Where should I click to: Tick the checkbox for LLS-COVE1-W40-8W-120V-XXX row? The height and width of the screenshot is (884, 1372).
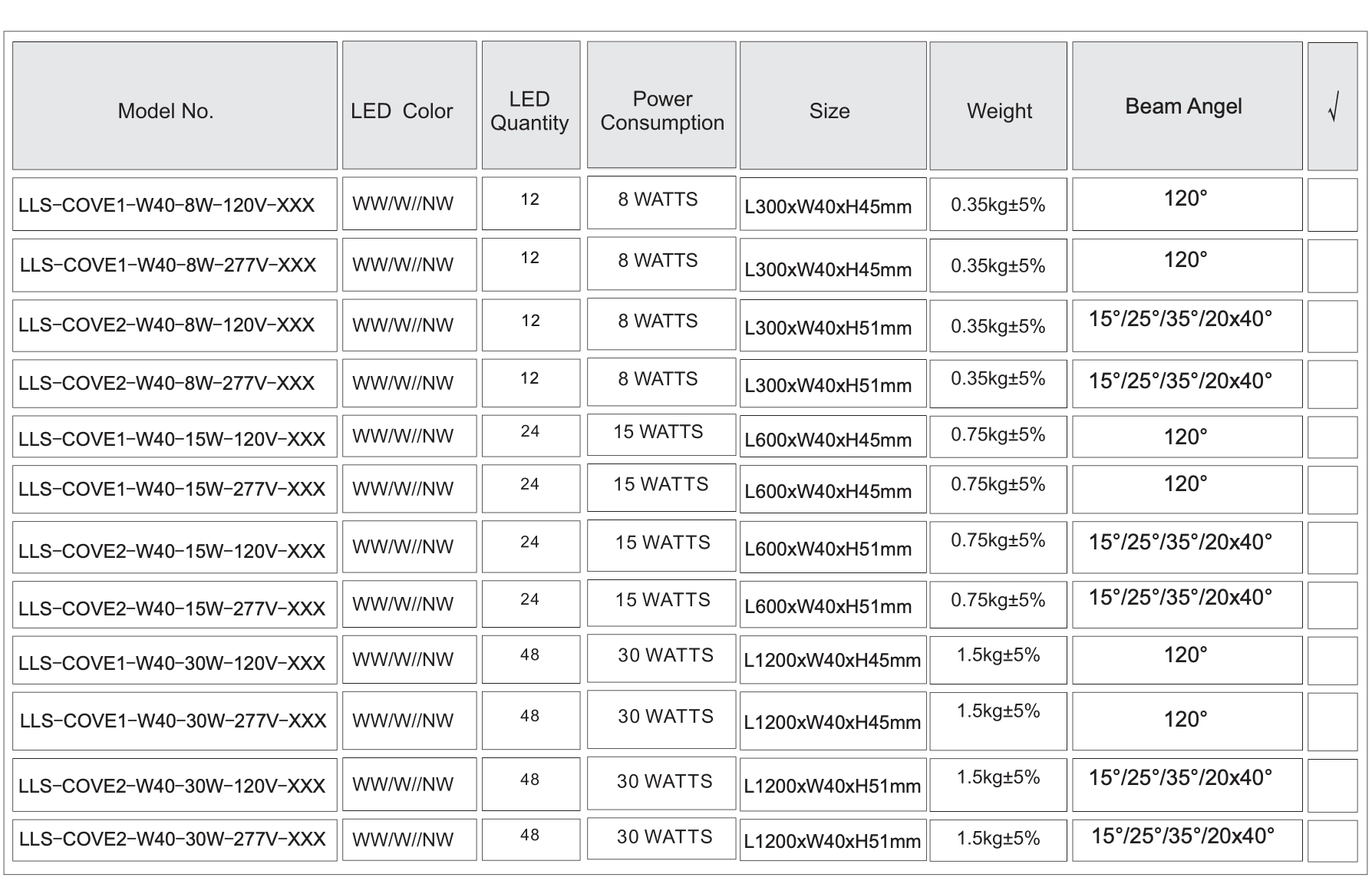1332,204
